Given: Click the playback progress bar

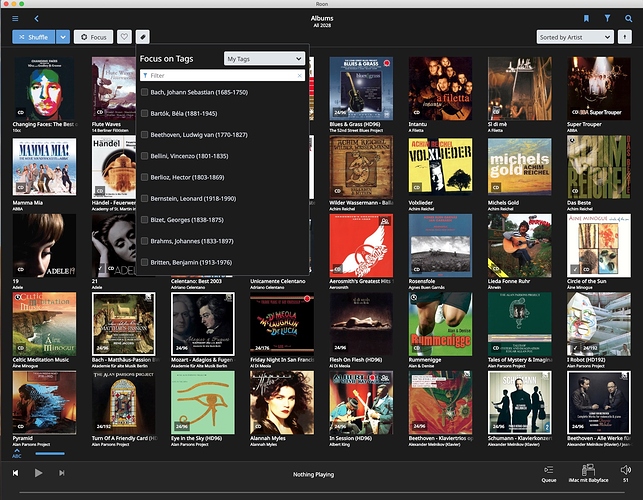Looking at the screenshot, I should (321, 492).
